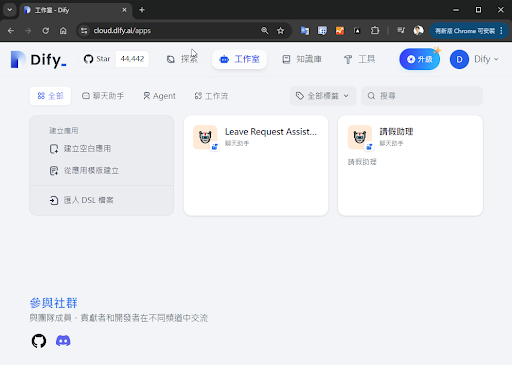512x365 pixels.
Task: Open the Google Translate extension
Action: point(305,31)
